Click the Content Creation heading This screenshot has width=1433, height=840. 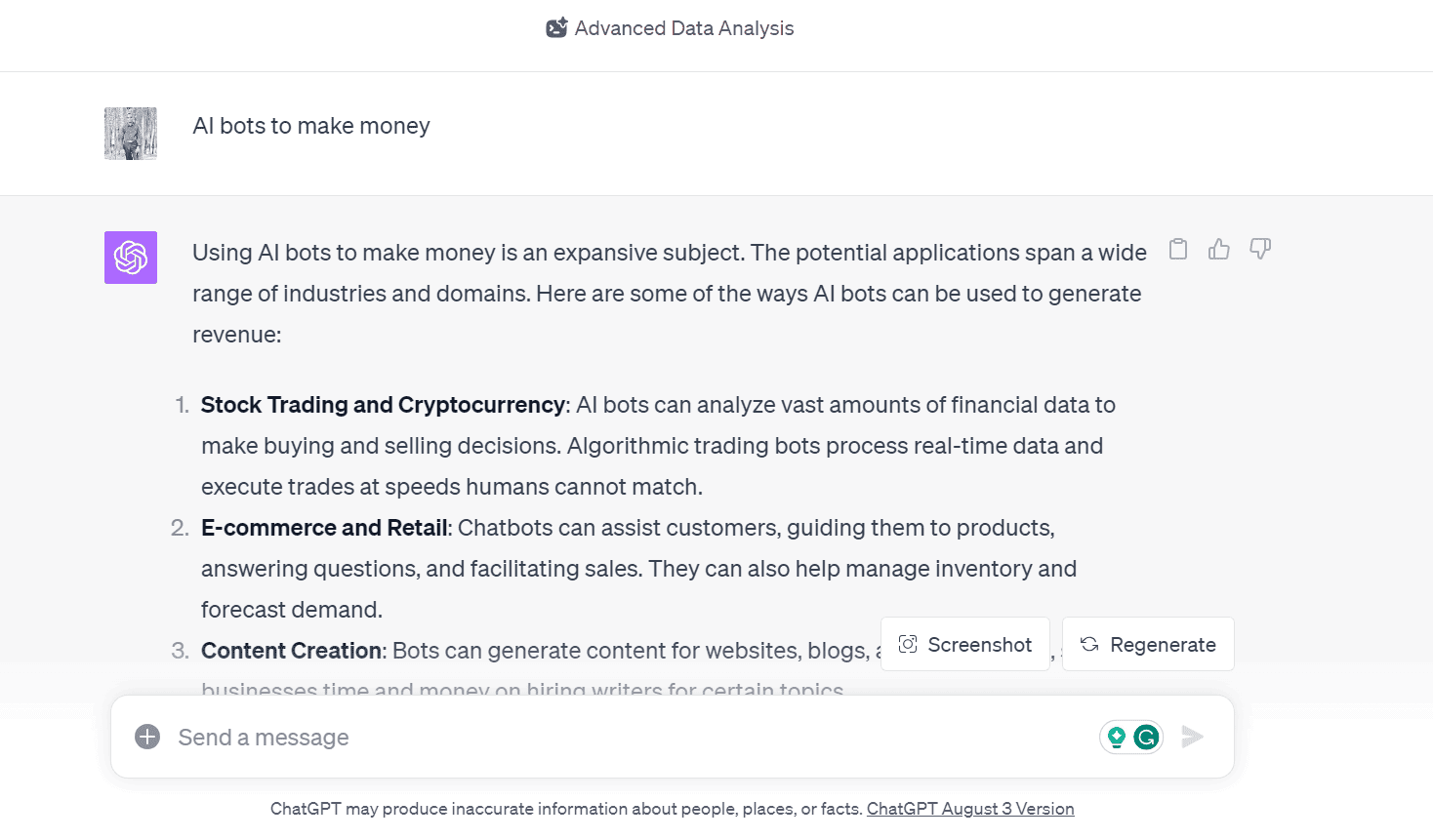pos(291,651)
